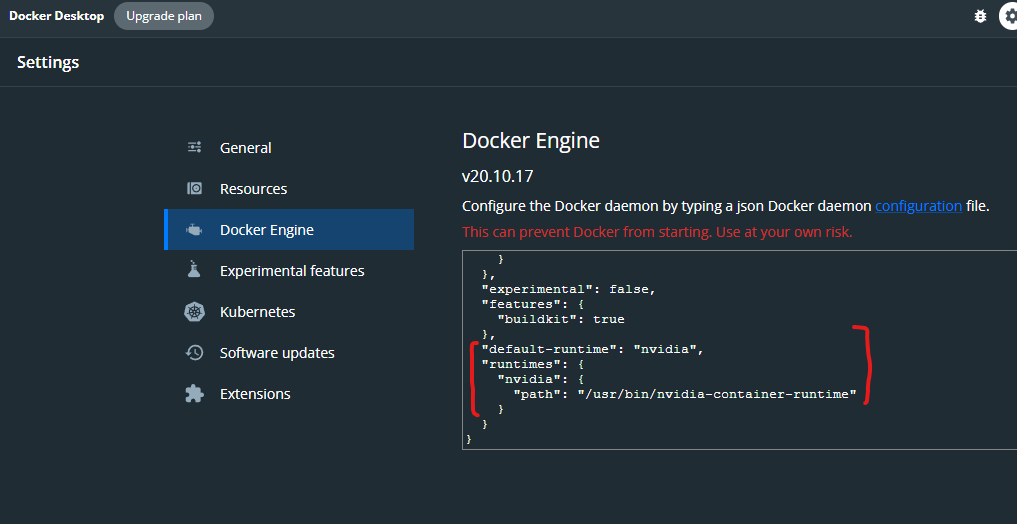This screenshot has height=524, width=1017.
Task: Click the General sliders icon
Action: [x=195, y=148]
